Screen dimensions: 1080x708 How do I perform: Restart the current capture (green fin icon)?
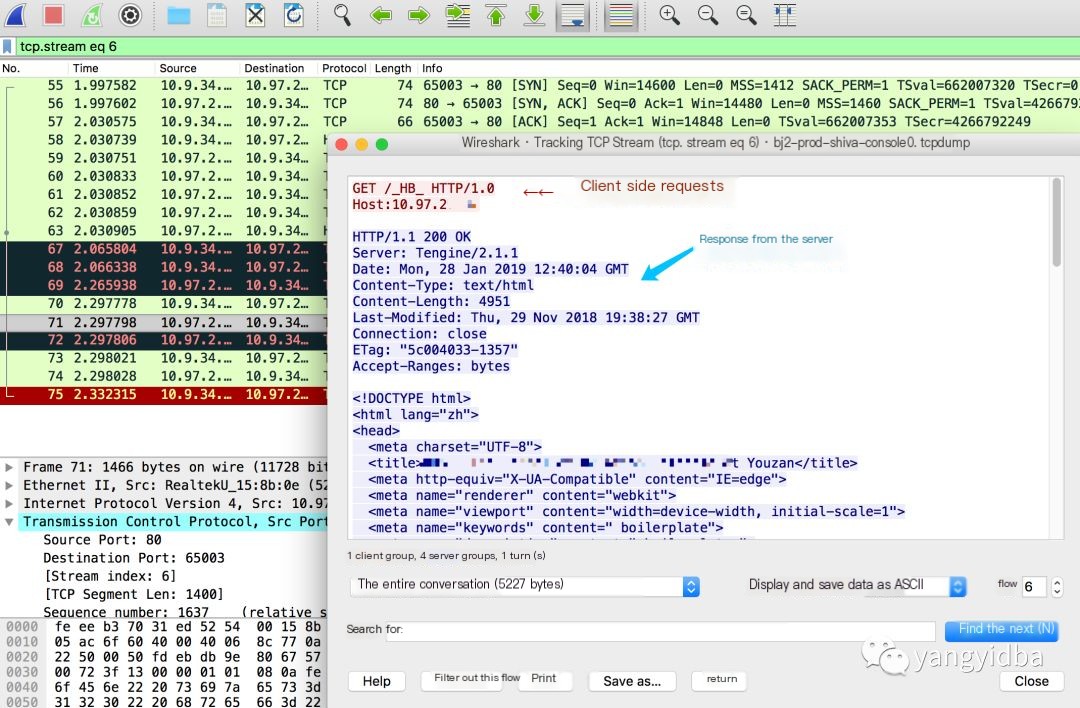pos(92,14)
